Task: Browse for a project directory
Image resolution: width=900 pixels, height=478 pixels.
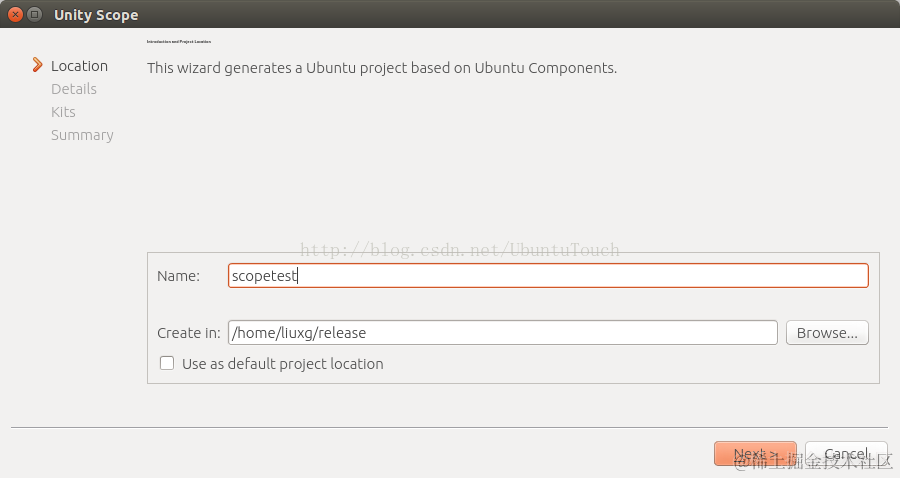Action: (x=827, y=333)
